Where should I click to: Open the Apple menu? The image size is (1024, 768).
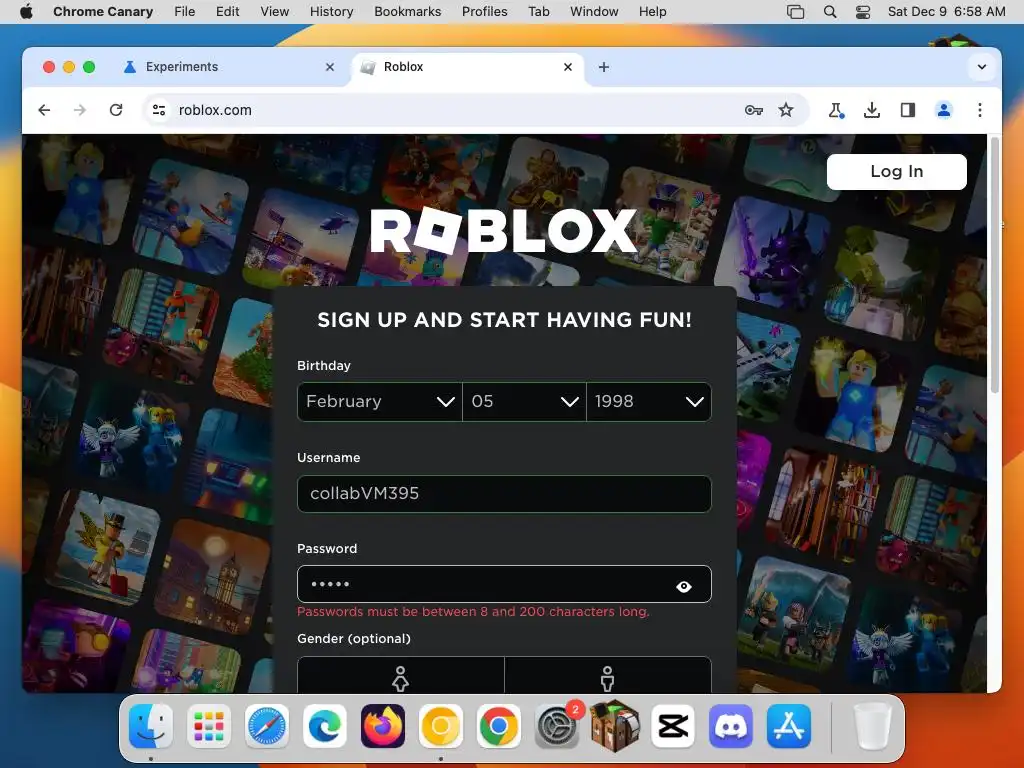(26, 11)
